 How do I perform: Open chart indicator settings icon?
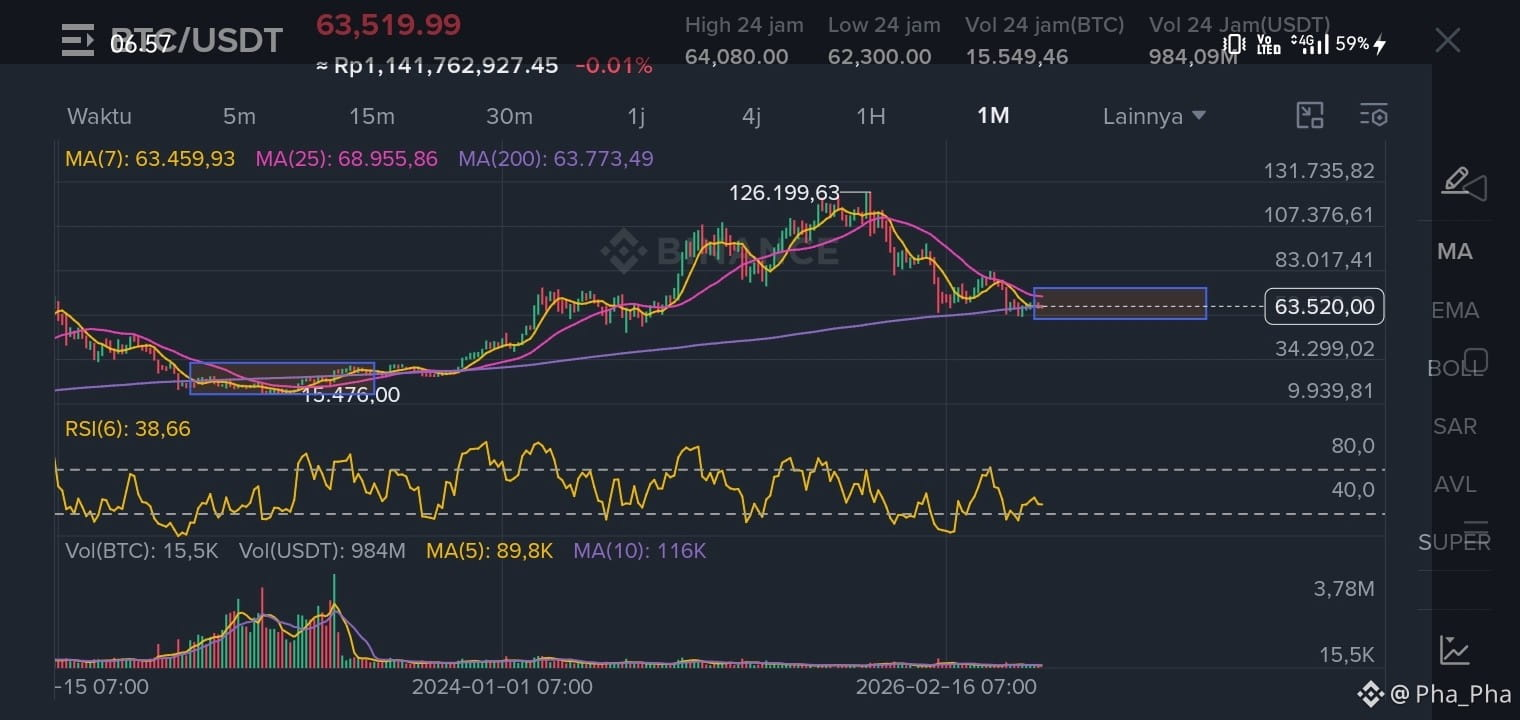pos(1374,116)
